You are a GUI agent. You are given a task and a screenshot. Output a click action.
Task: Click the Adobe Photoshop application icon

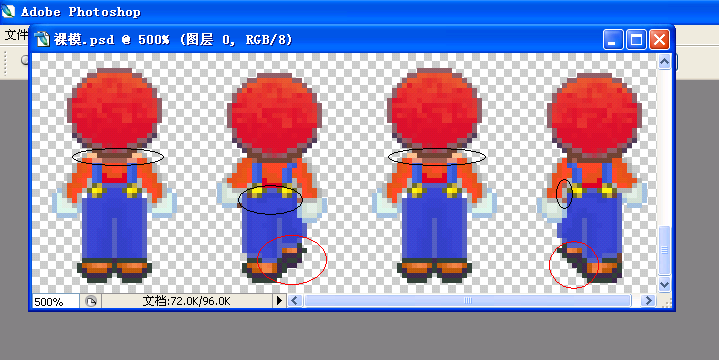pyautogui.click(x=8, y=11)
